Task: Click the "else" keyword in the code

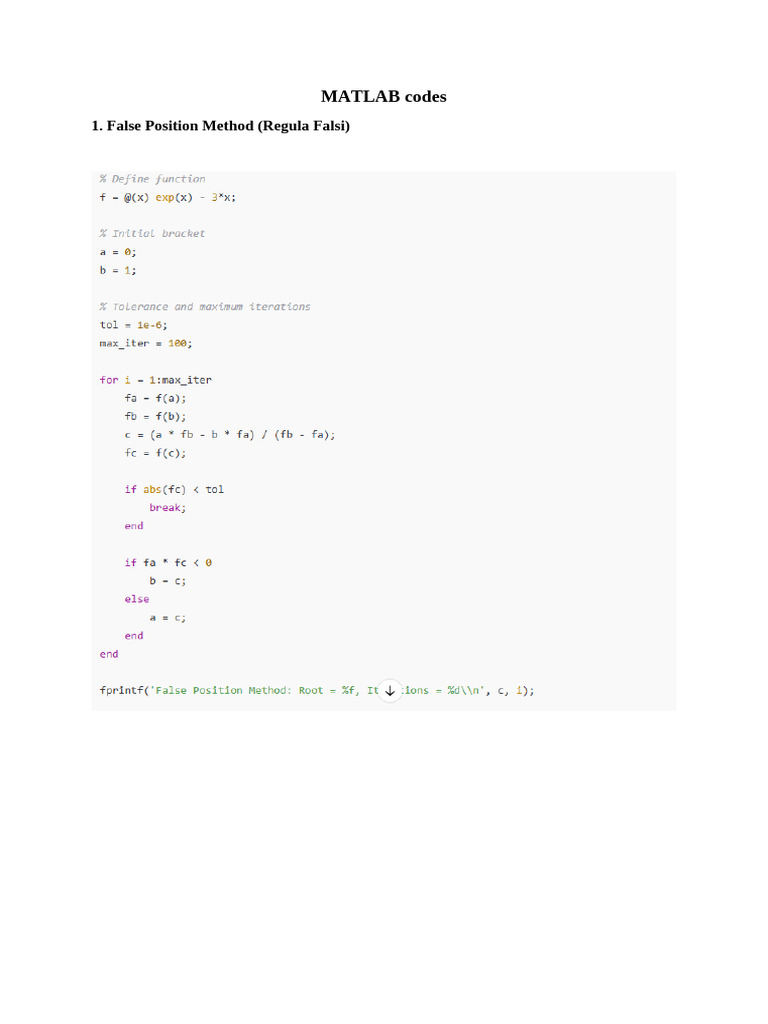Action: click(137, 599)
